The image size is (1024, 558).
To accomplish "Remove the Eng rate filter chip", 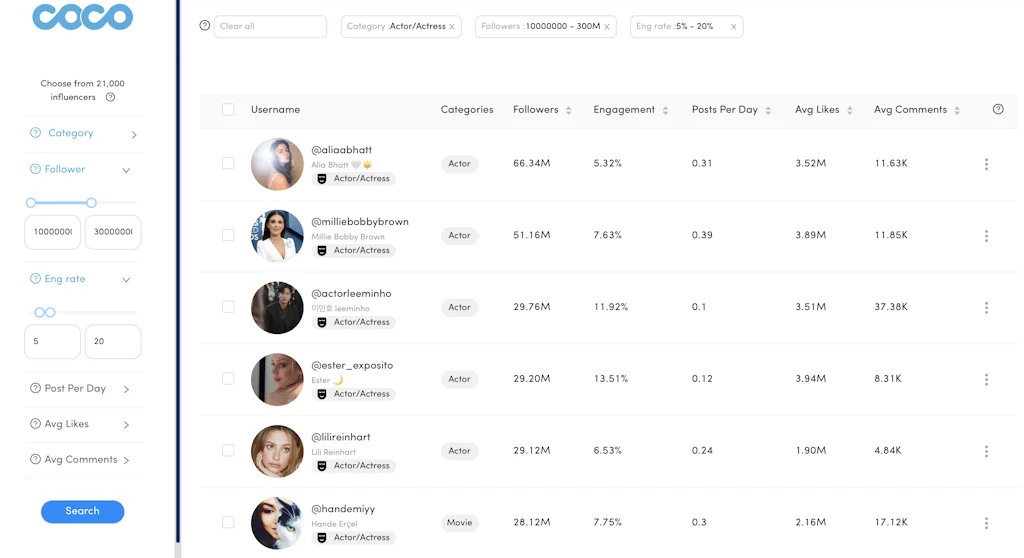I will pos(733,27).
